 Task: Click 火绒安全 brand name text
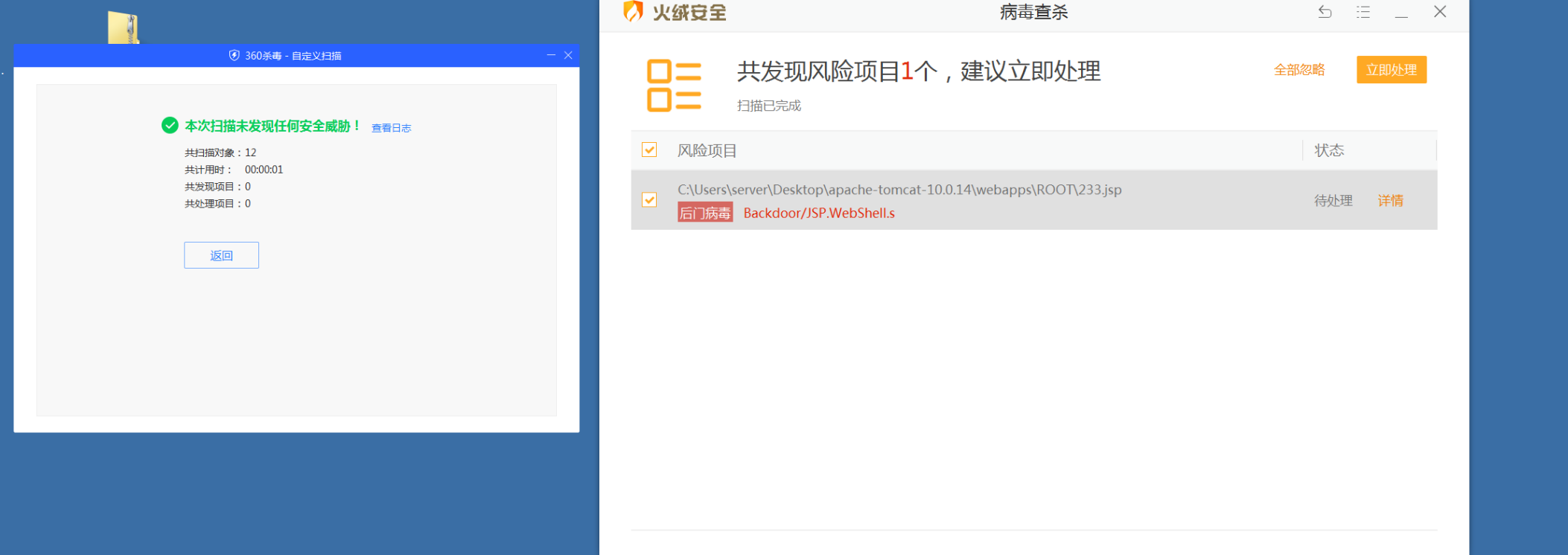(689, 13)
